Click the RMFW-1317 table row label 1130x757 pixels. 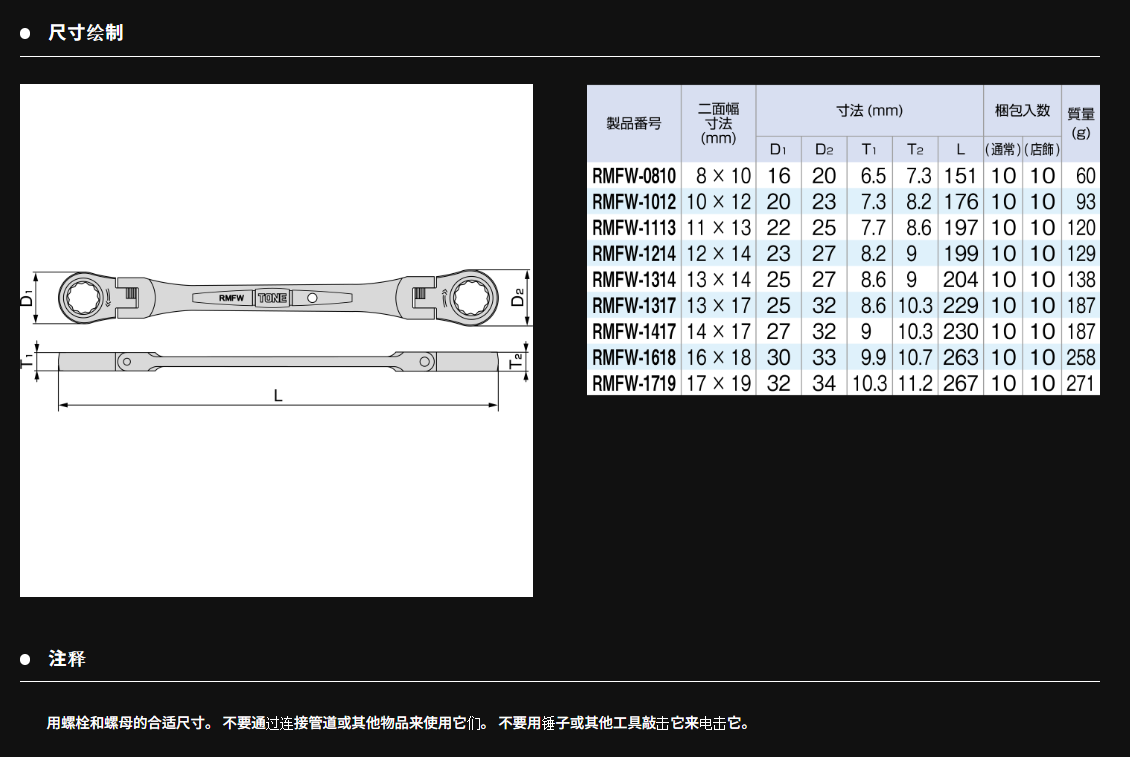(x=634, y=306)
